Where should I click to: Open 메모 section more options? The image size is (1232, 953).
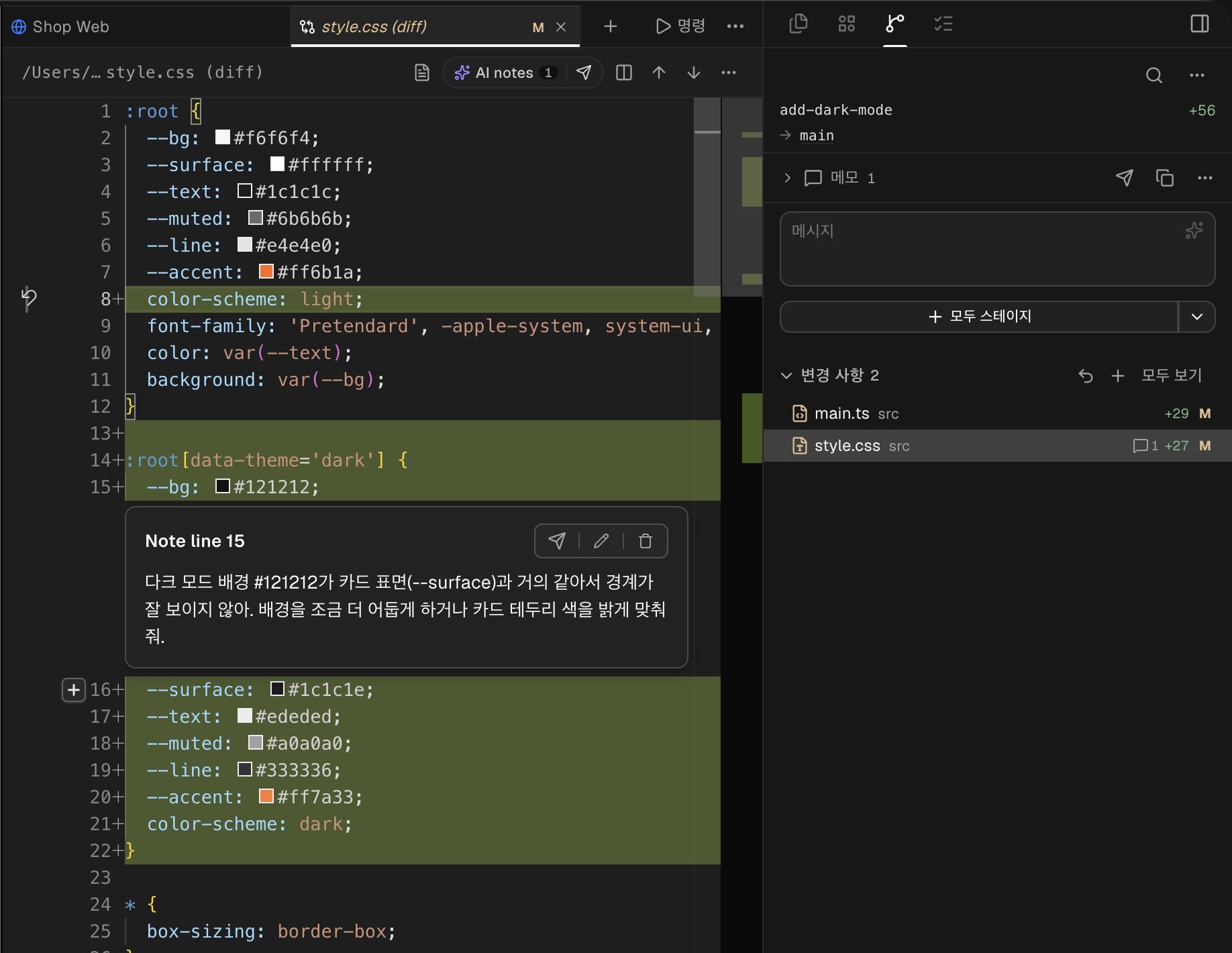click(x=1205, y=178)
